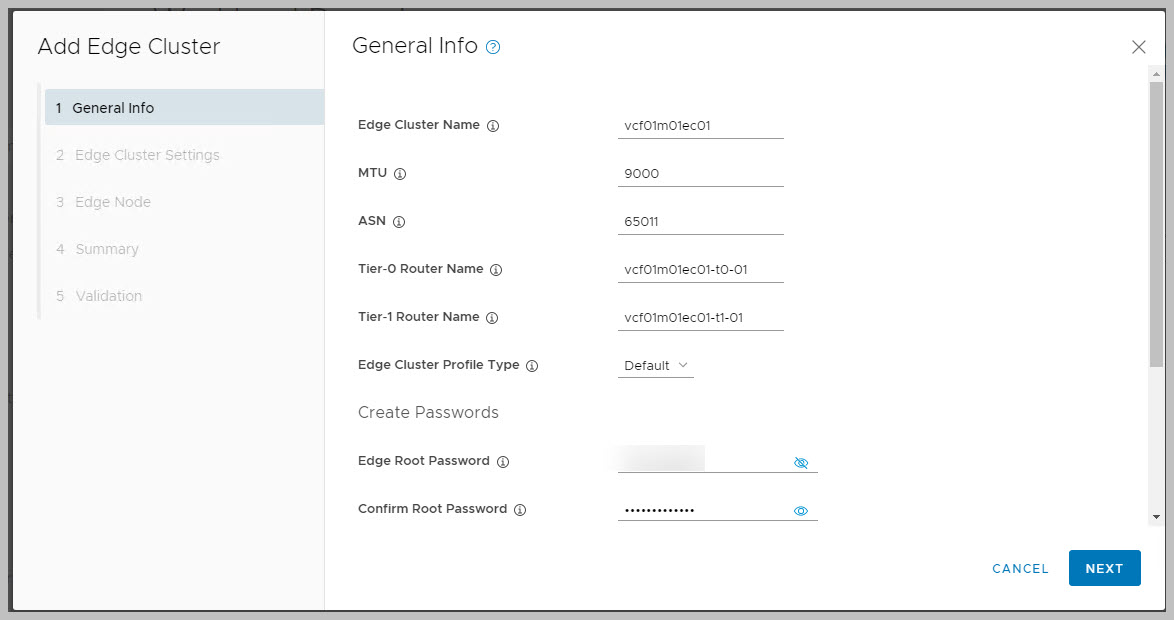The image size is (1174, 620).
Task: Click the ASN input field
Action: pos(700,222)
